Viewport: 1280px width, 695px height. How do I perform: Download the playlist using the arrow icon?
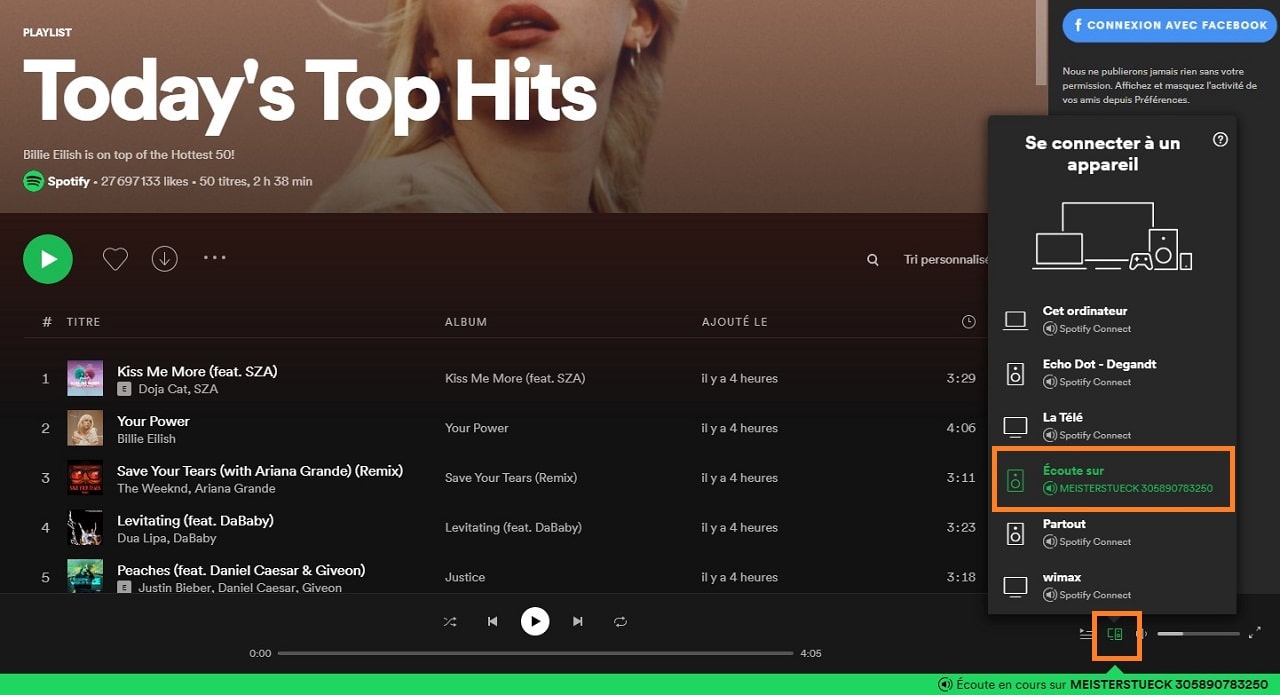(x=164, y=259)
